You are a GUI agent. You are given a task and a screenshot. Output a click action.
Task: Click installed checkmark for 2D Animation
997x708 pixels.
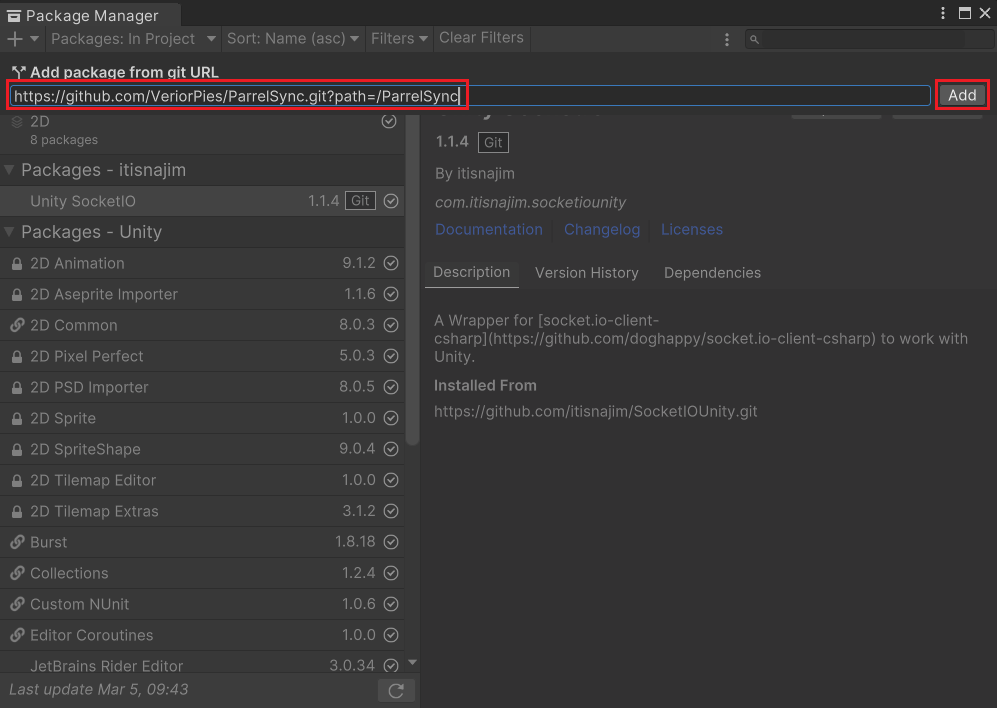pos(391,263)
